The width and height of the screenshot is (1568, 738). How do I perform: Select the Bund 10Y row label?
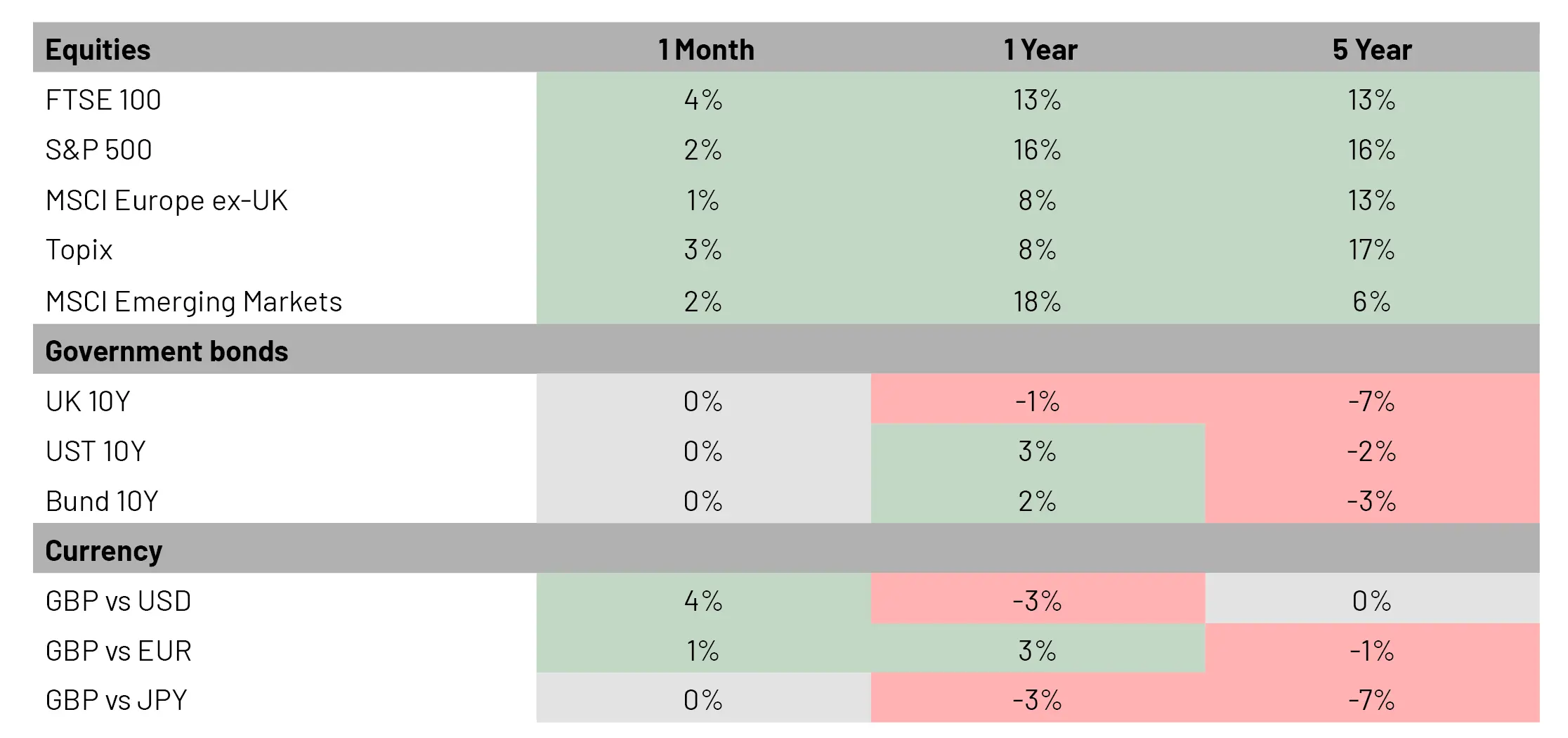point(102,501)
